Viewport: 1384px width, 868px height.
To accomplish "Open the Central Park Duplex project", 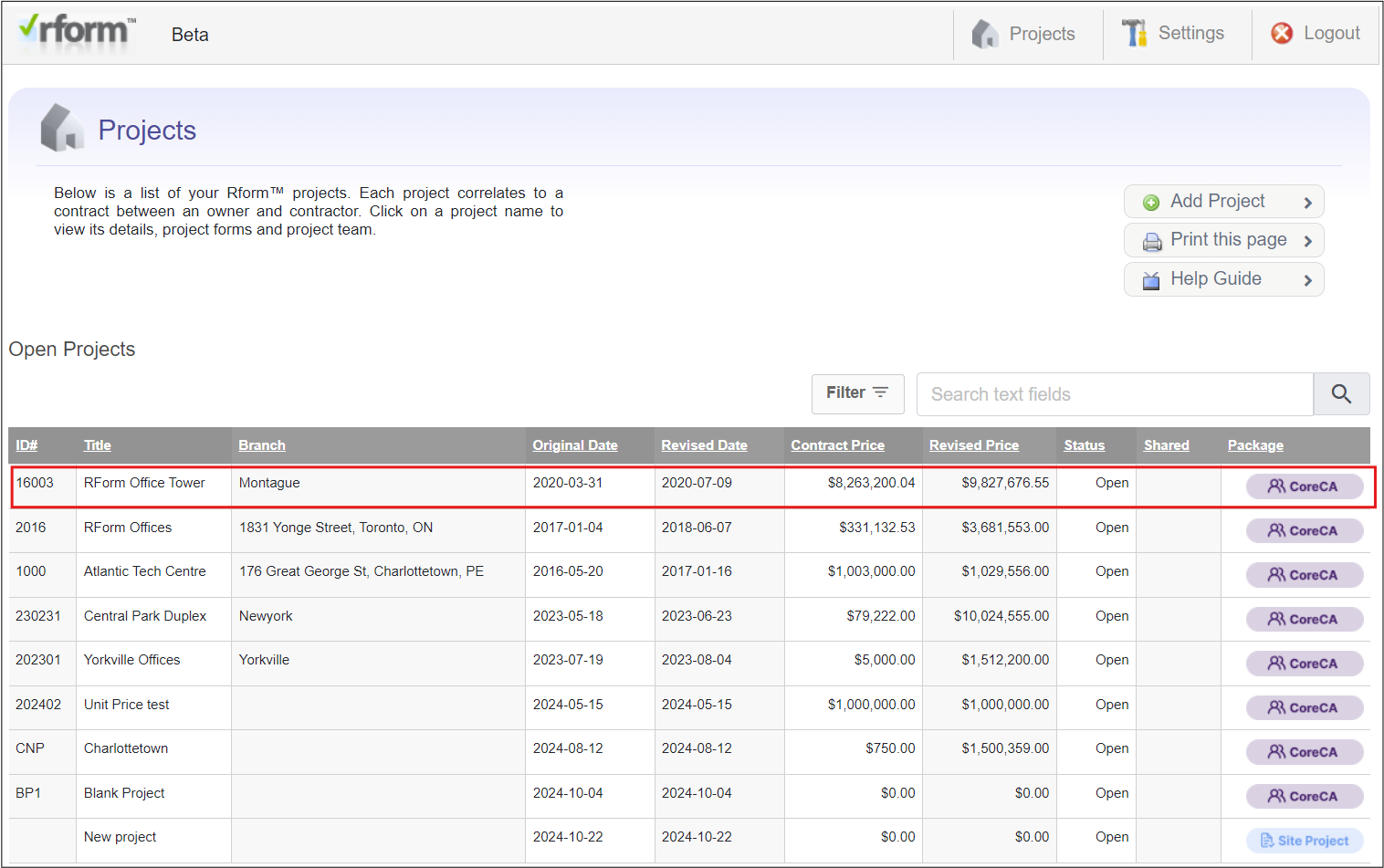I will click(x=145, y=616).
